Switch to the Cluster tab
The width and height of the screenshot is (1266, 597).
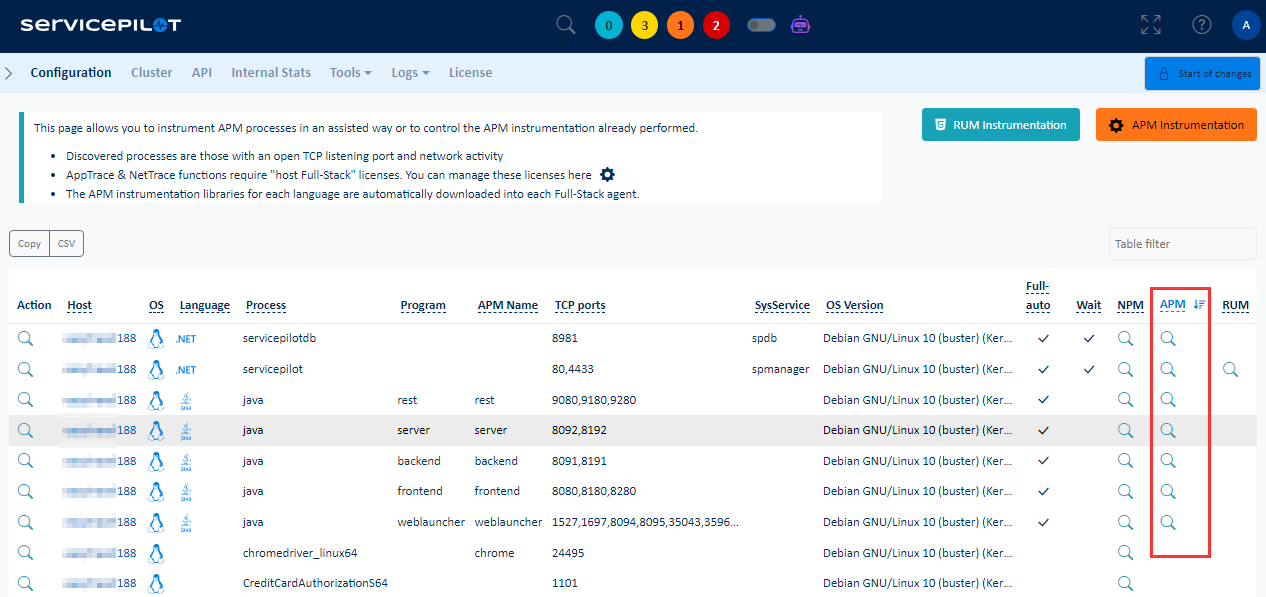[x=152, y=73]
